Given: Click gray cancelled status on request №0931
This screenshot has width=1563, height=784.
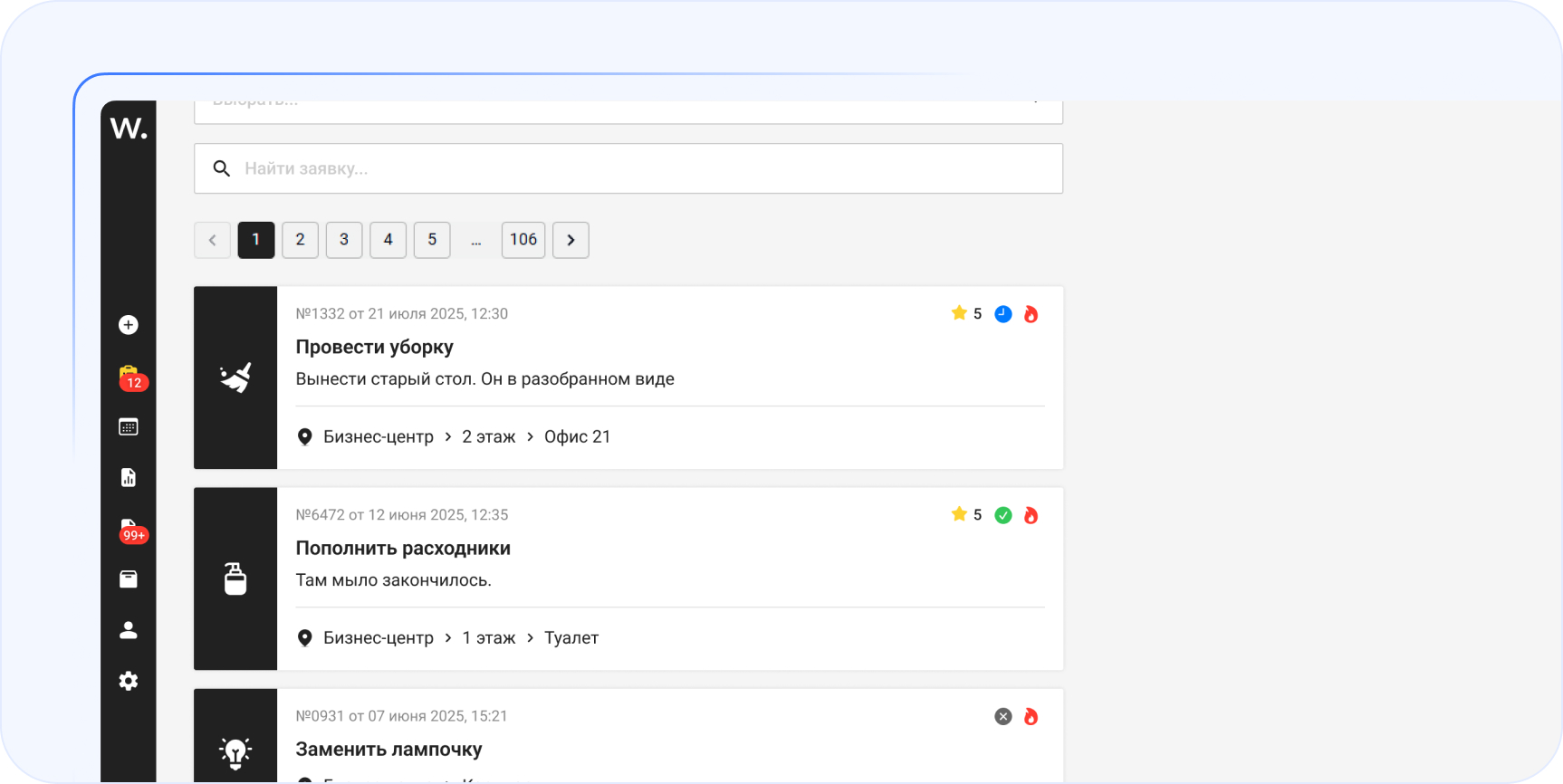Looking at the screenshot, I should 1003,716.
